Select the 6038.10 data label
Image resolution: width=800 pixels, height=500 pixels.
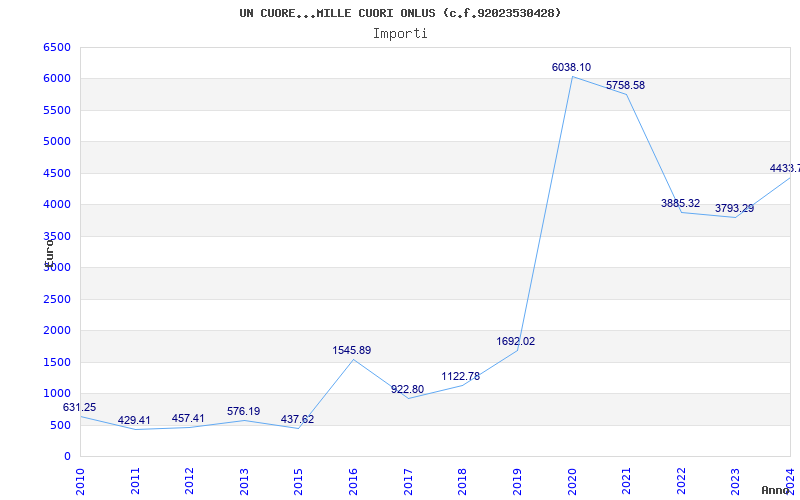click(571, 67)
